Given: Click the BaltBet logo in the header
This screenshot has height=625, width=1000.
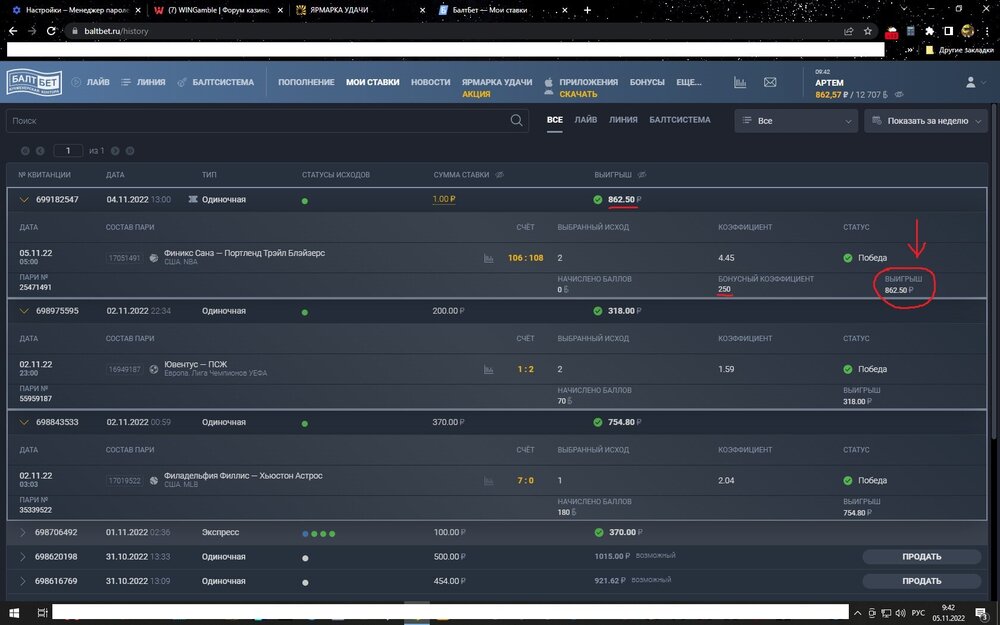Looking at the screenshot, I should (x=35, y=82).
